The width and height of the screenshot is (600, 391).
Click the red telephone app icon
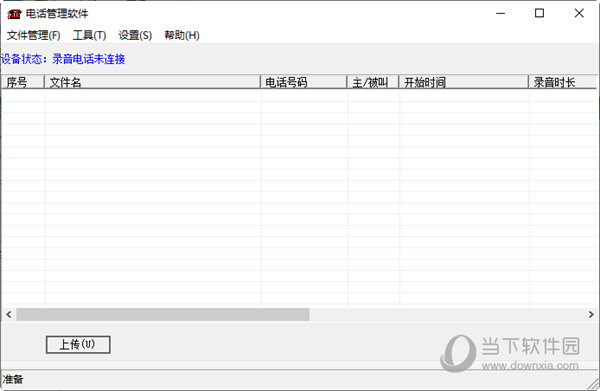pos(14,14)
